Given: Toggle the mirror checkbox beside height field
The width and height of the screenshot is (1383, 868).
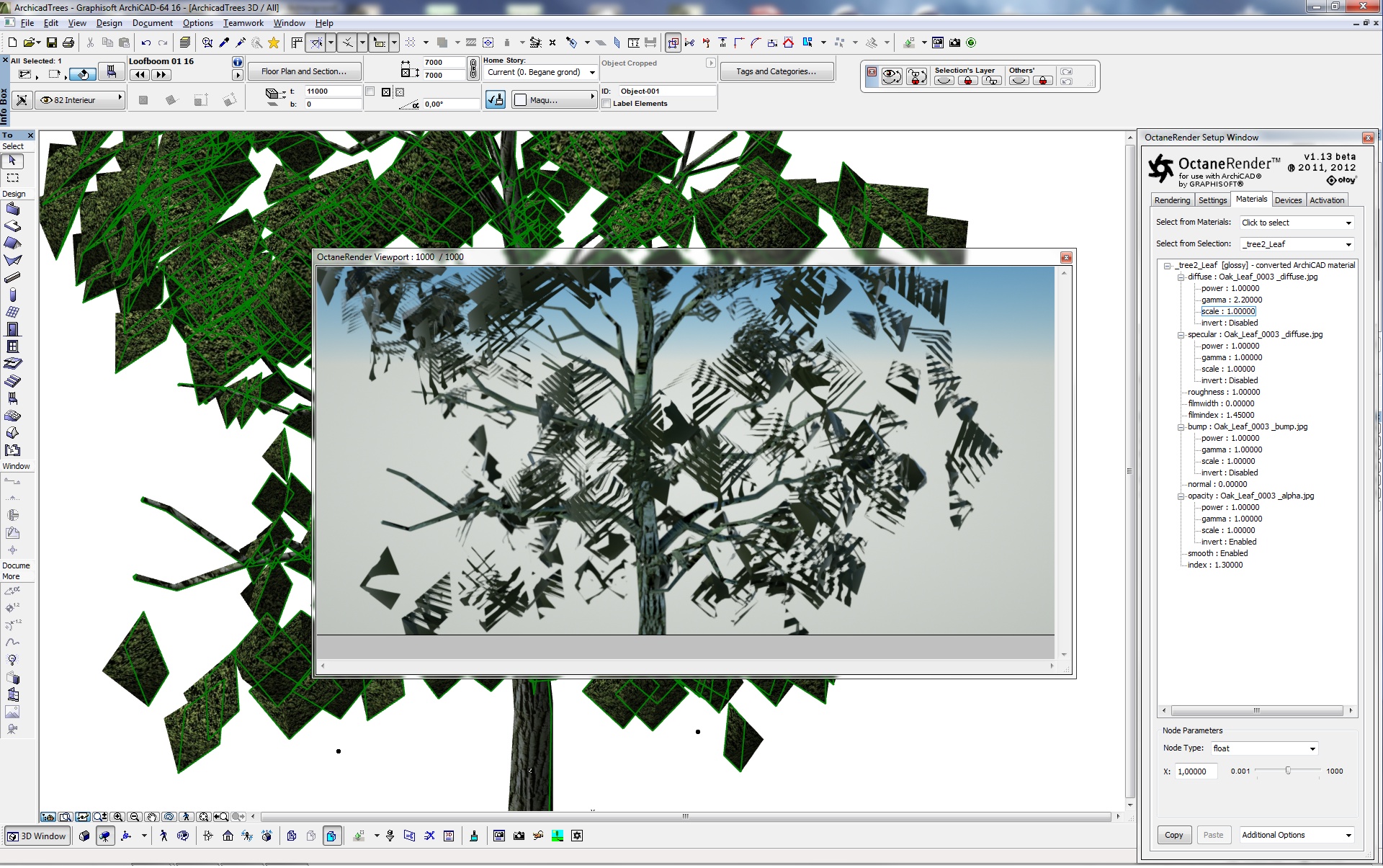Looking at the screenshot, I should click(370, 91).
